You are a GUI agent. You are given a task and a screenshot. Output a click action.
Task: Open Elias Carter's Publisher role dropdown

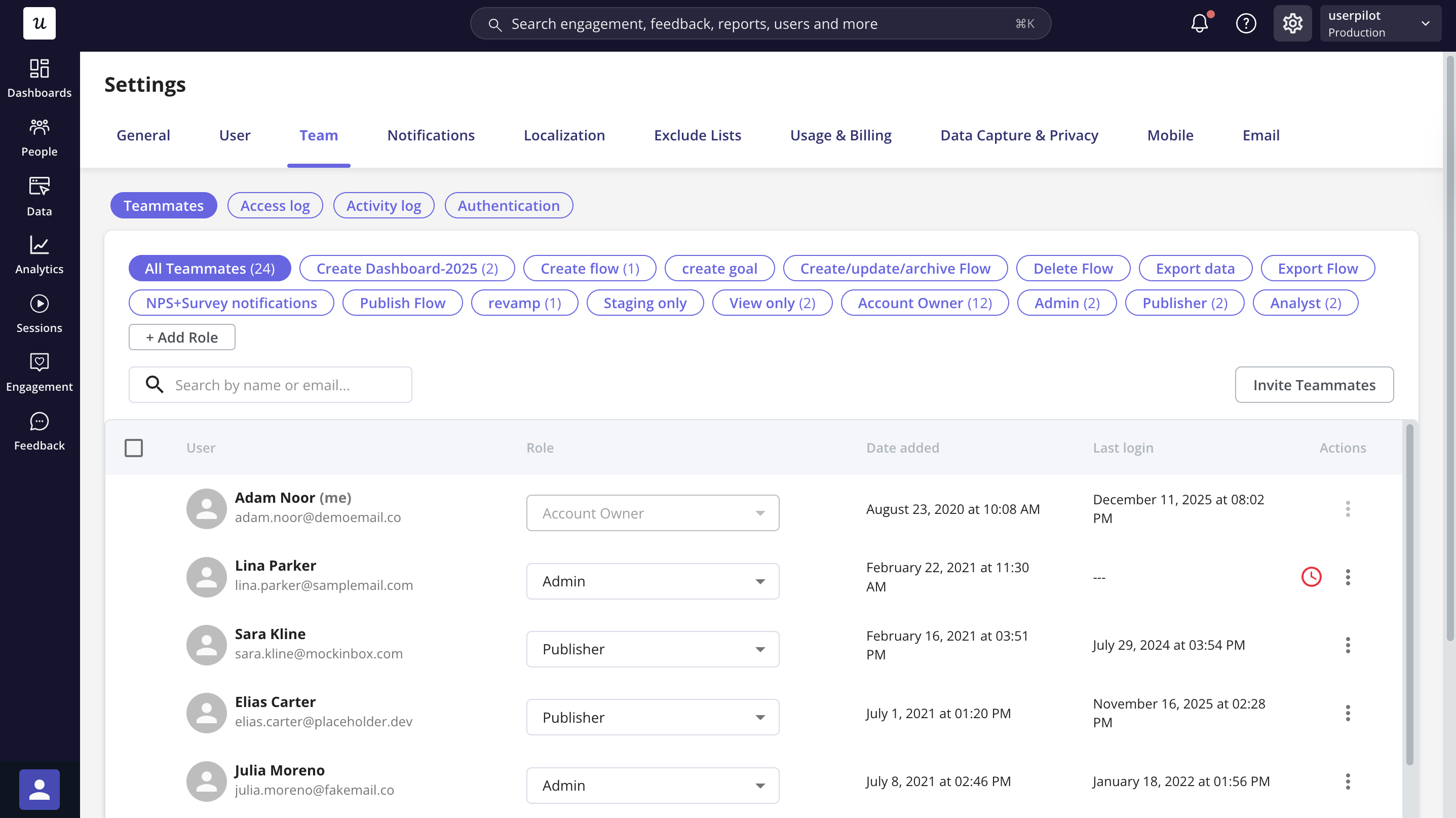point(652,717)
